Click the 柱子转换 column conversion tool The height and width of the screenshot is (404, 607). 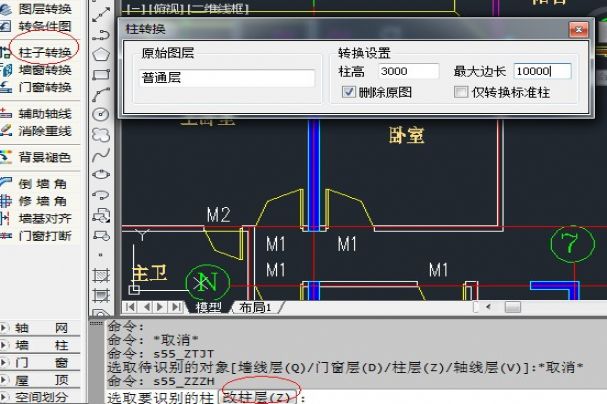tap(44, 51)
